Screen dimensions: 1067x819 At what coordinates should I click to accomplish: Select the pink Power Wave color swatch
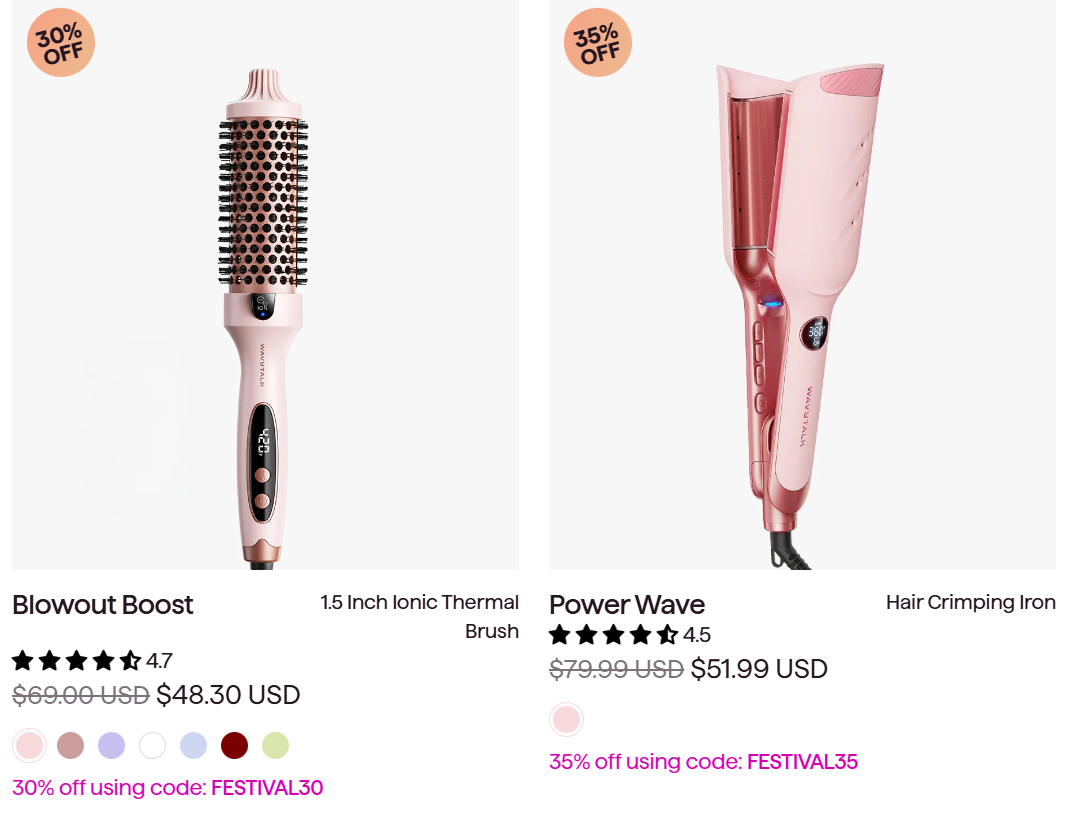click(566, 719)
